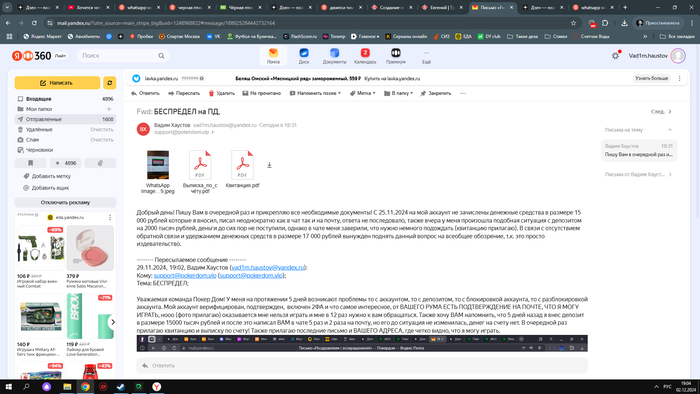This screenshot has width=700, height=394.
Task: Open Яндекс Маркет bookmark
Action: click(x=42, y=36)
